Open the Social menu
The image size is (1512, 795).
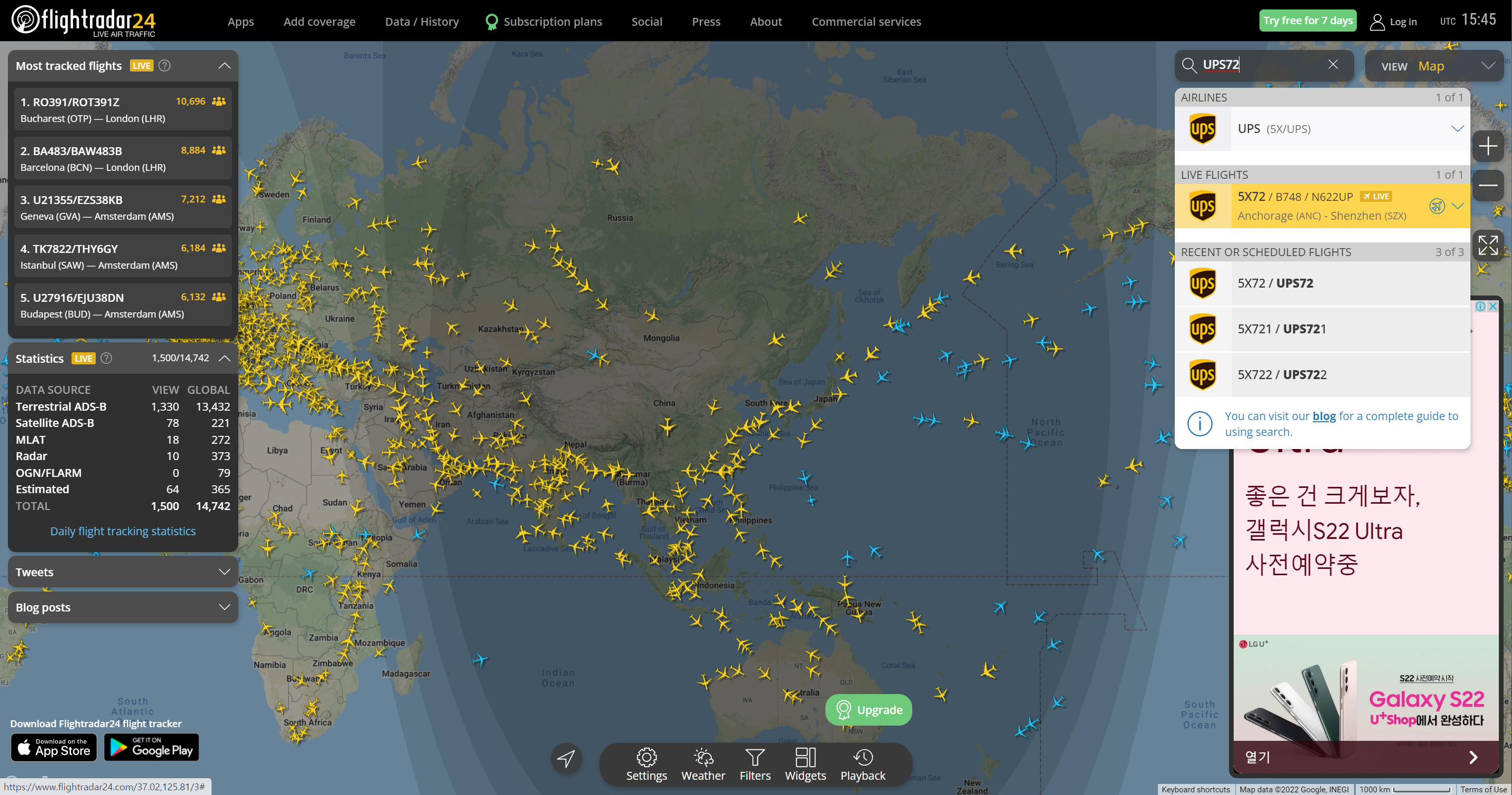(646, 22)
